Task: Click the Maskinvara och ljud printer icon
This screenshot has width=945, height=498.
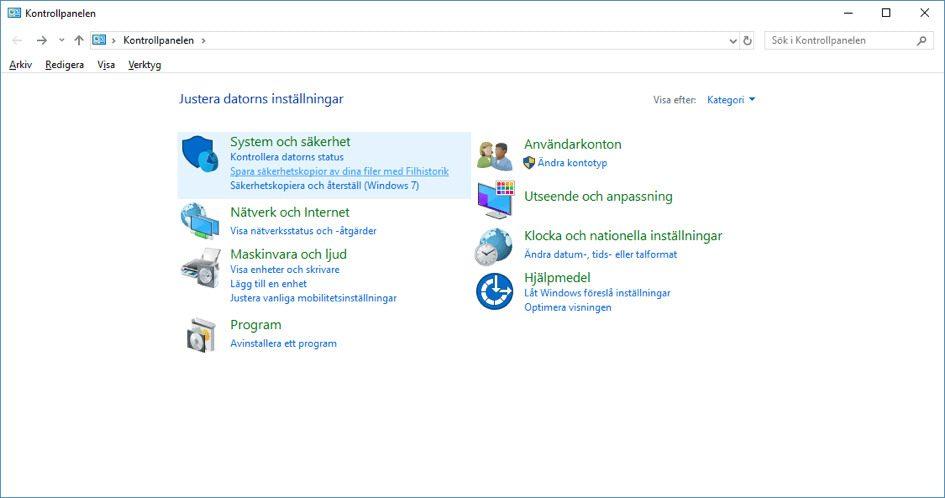Action: coord(200,267)
